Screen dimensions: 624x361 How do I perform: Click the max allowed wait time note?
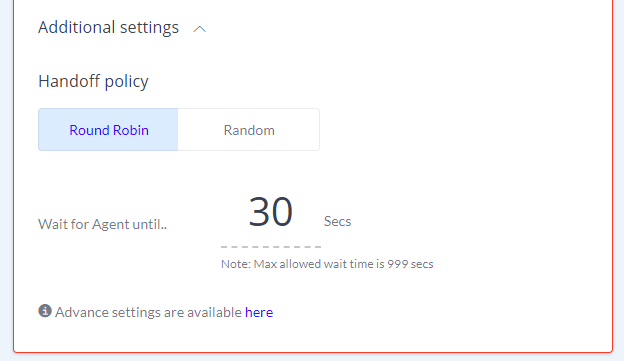click(327, 264)
